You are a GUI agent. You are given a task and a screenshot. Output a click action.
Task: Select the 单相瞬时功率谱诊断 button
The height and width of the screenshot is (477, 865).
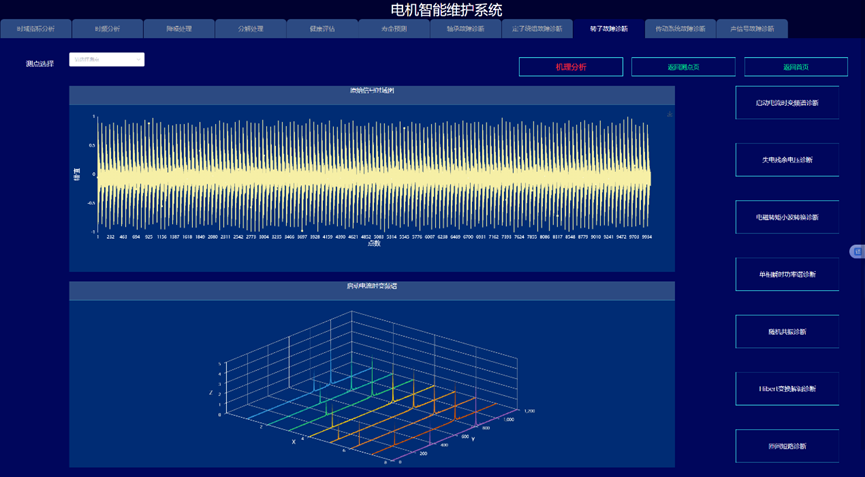click(789, 274)
